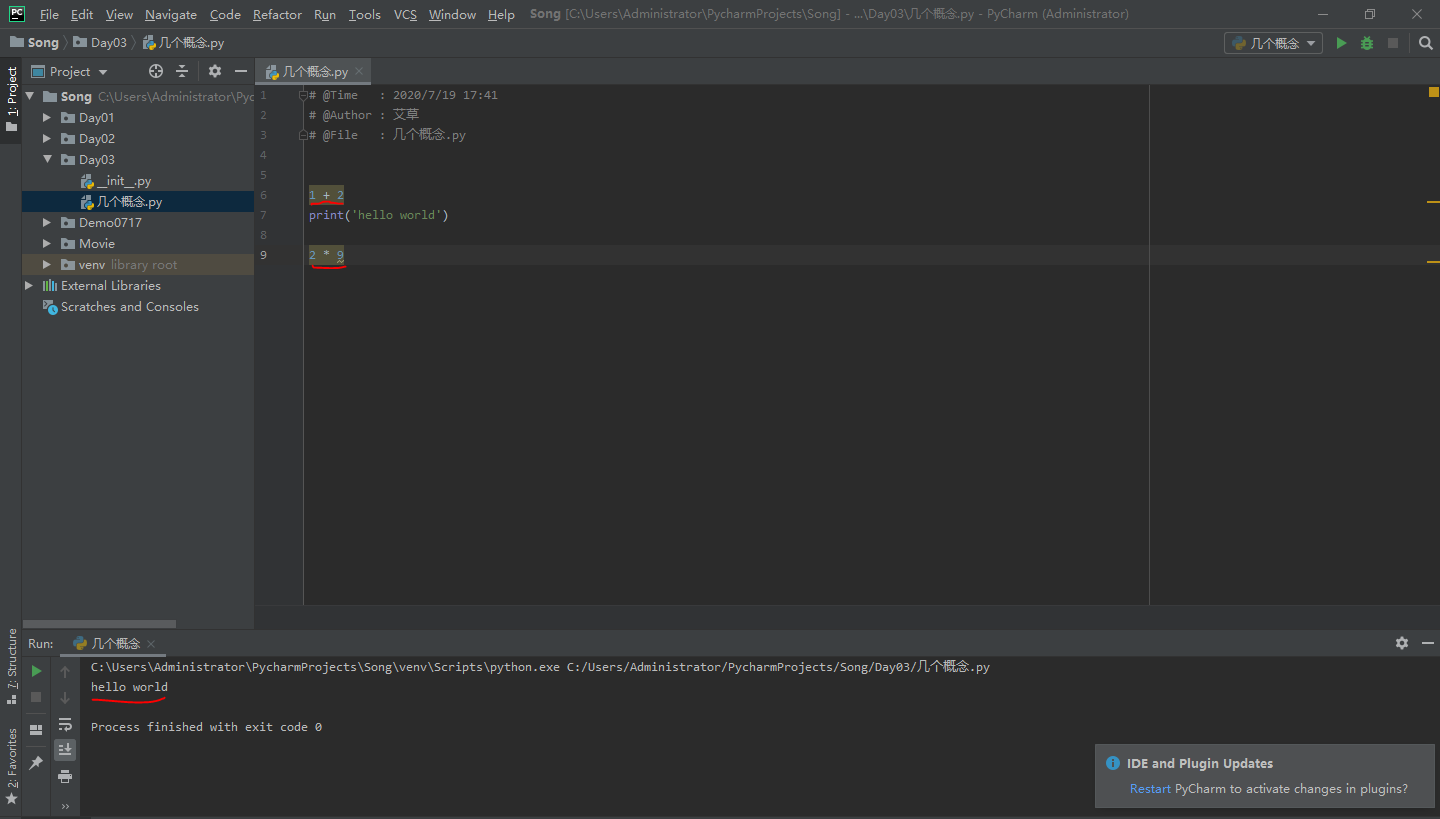Screen dimensions: 1440x819
Task: Click the up stack trace arrow
Action: [x=65, y=671]
